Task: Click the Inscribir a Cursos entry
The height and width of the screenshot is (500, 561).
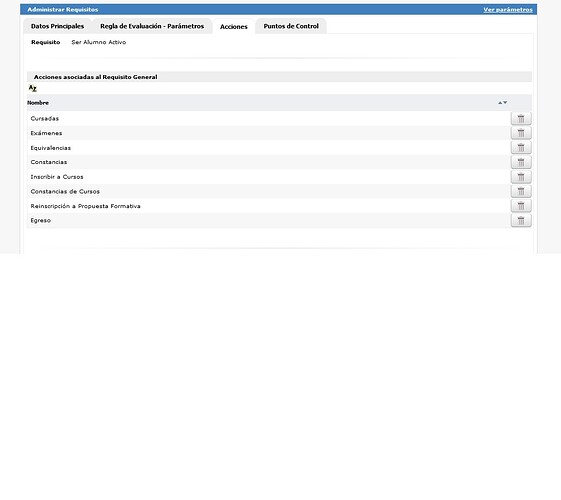Action: tap(57, 177)
